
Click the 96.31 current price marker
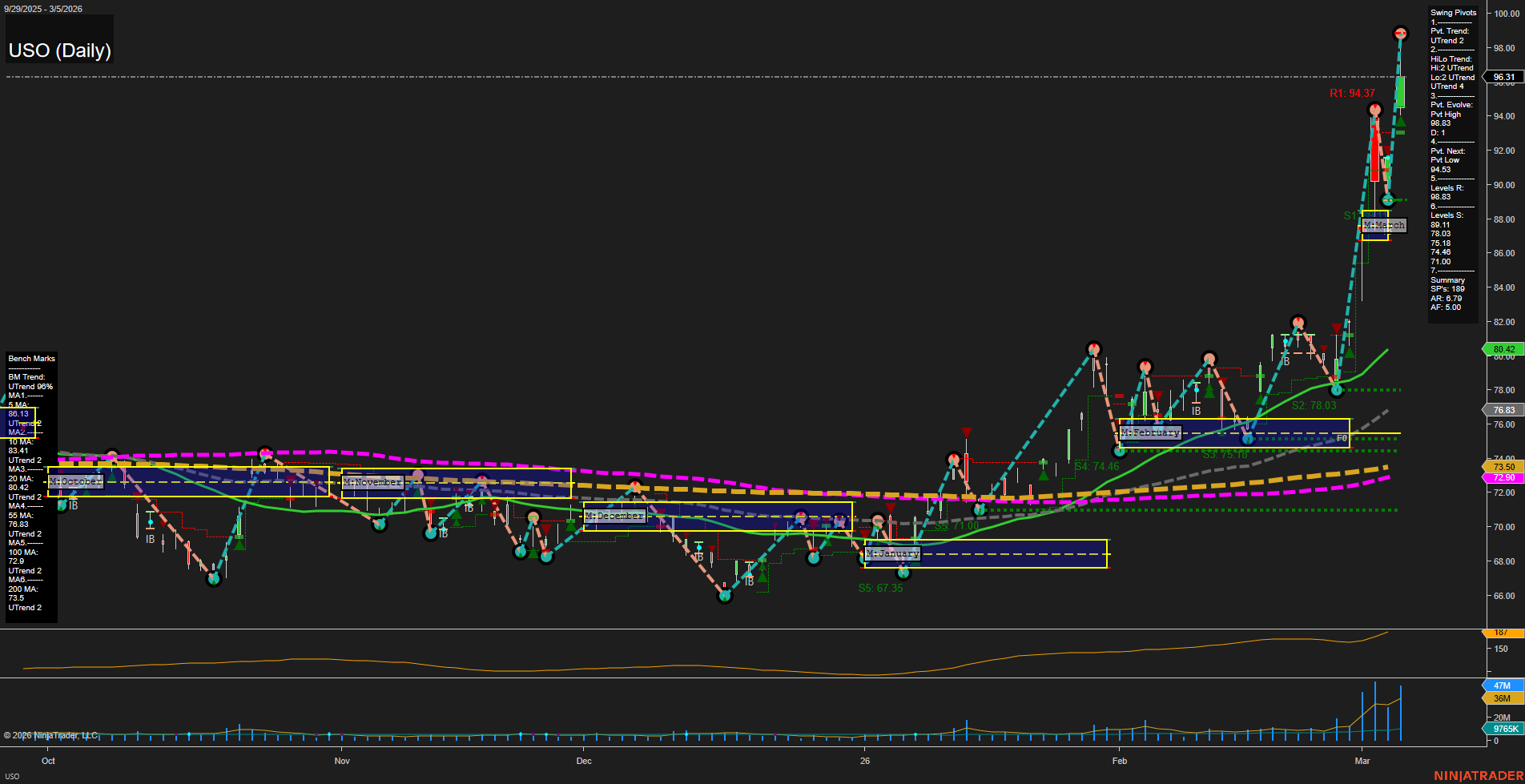1503,78
